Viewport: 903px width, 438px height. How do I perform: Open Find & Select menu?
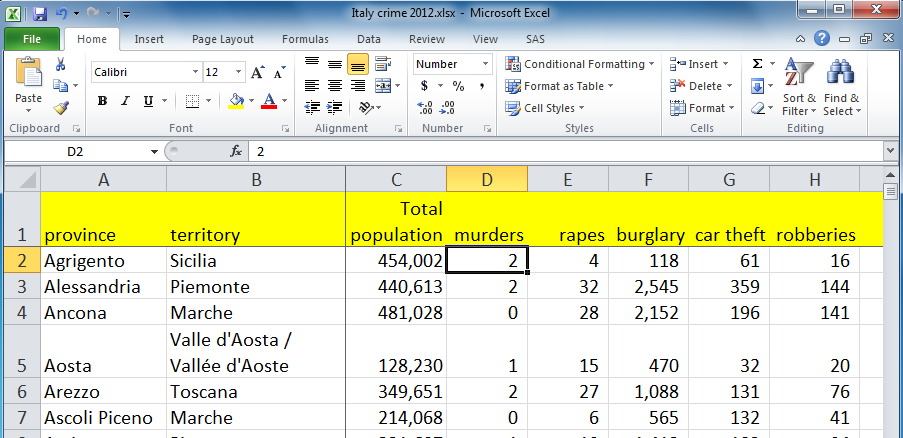841,86
